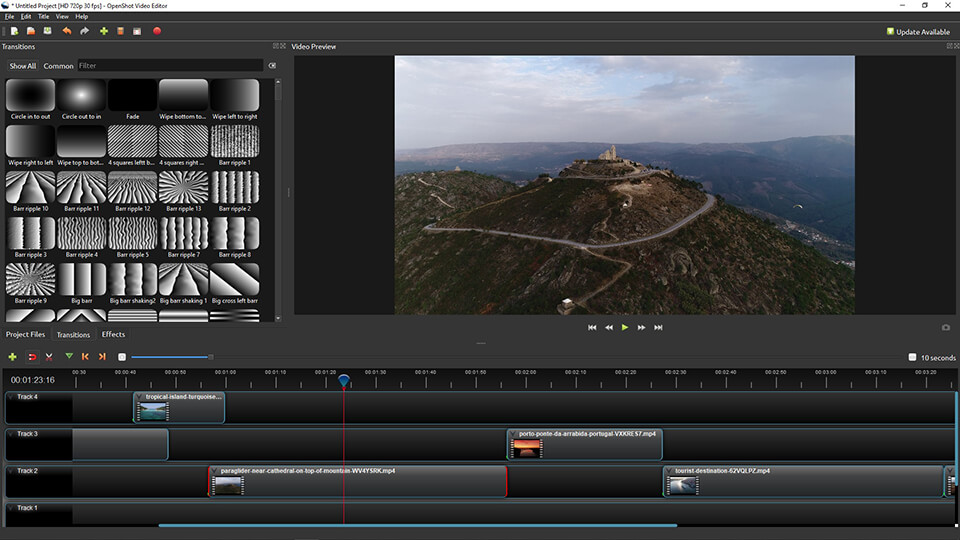The width and height of the screenshot is (960, 540).
Task: Click the zoom out icon left of slider
Action: (122, 357)
